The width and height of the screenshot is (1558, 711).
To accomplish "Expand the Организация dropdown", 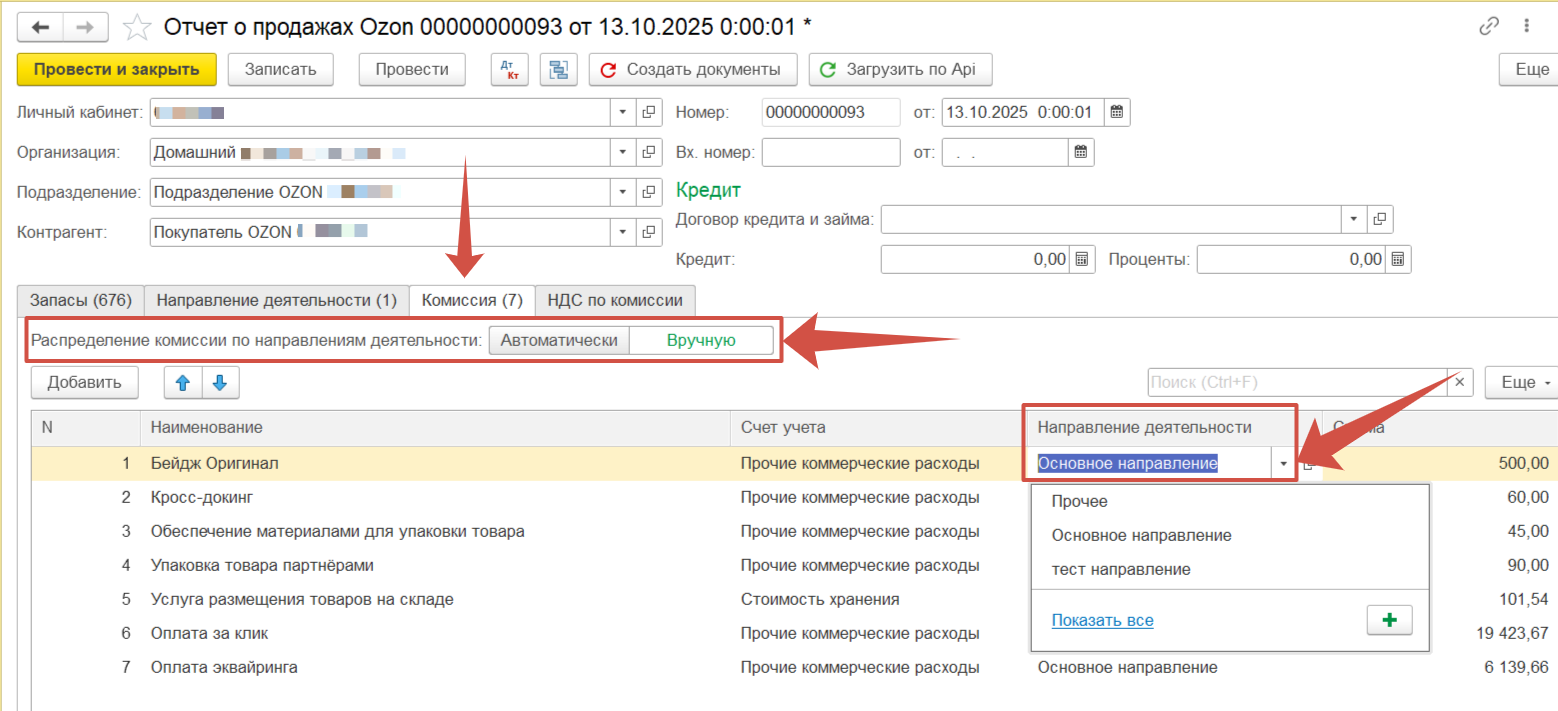I will 623,153.
